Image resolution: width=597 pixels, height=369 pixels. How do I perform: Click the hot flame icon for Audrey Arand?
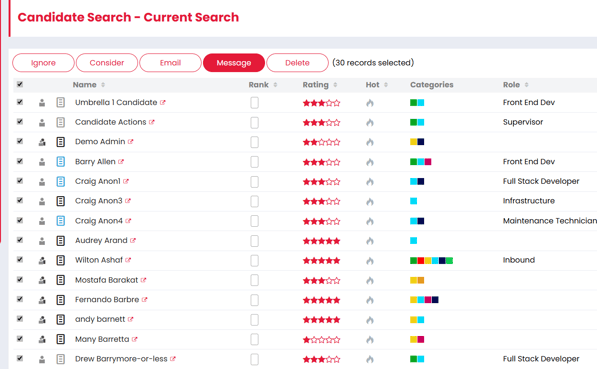pyautogui.click(x=370, y=241)
